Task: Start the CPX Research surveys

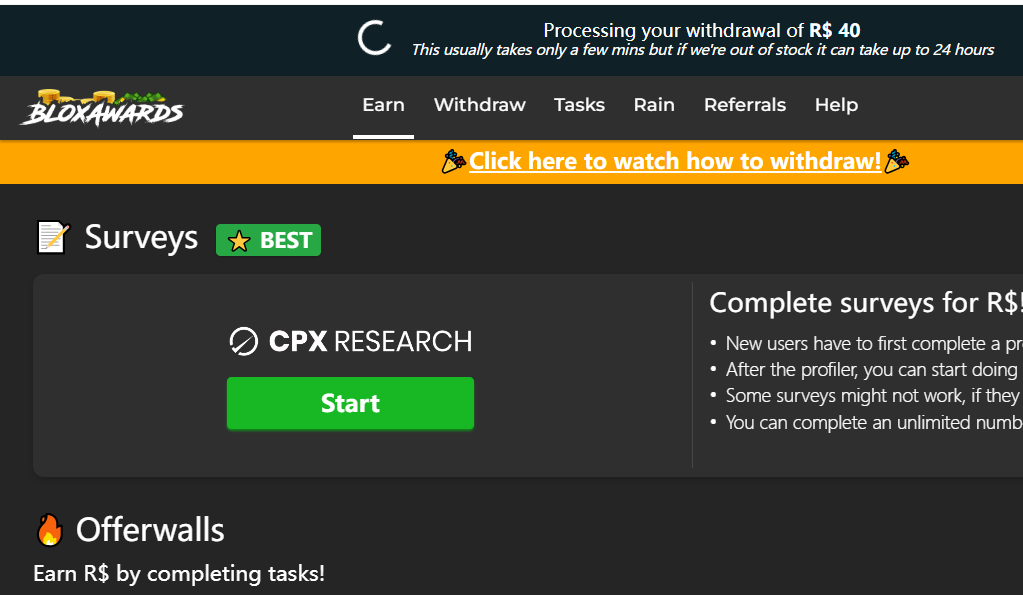Action: (x=350, y=403)
